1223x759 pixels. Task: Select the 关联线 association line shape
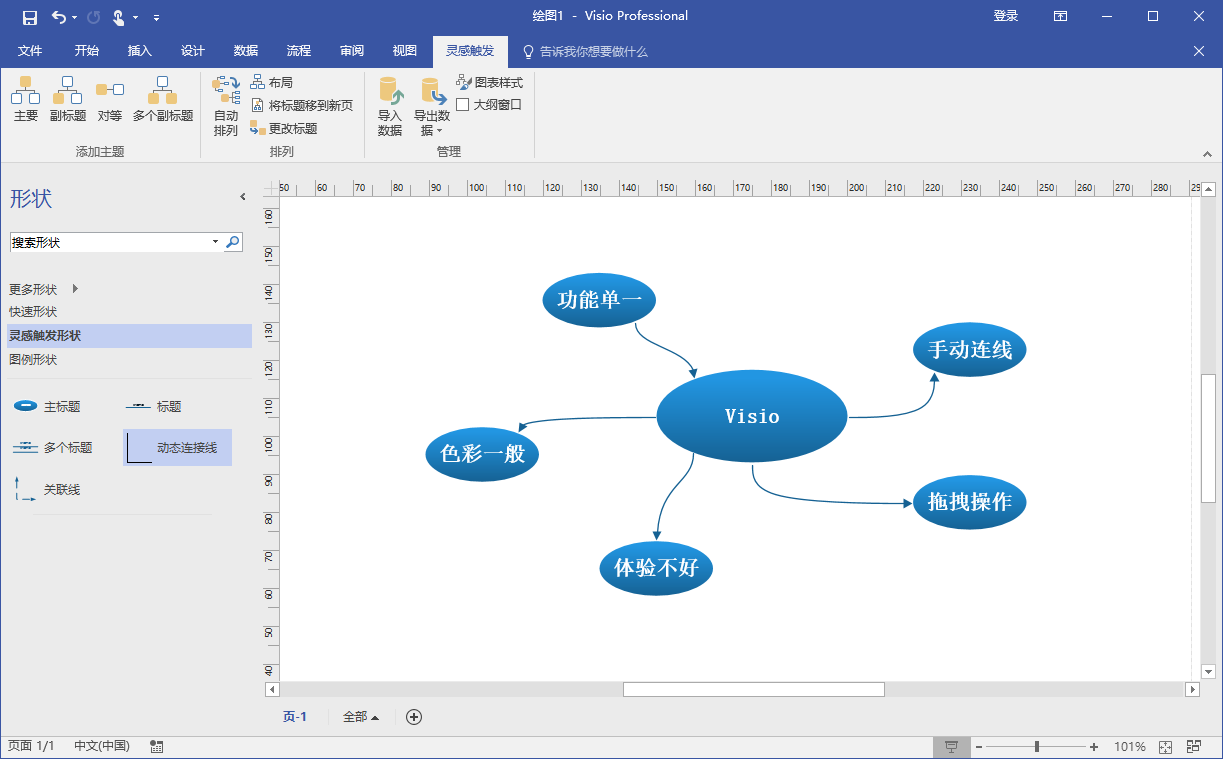(47, 490)
